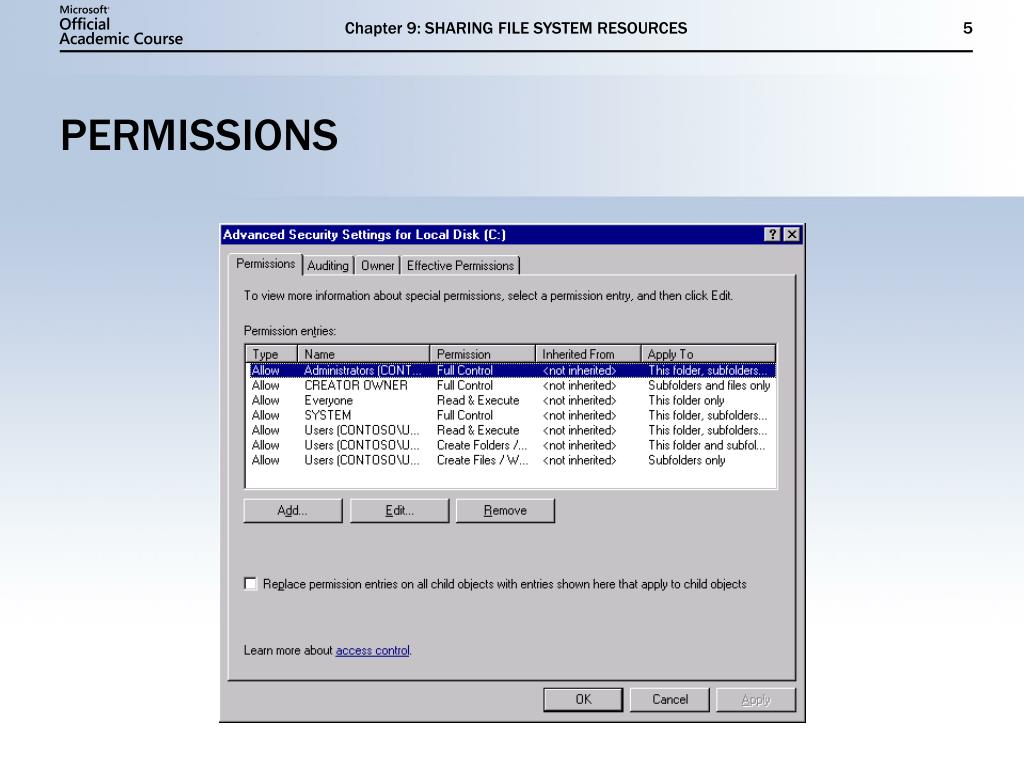This screenshot has height=768, width=1024.
Task: Sort entries by the Type column header
Action: (272, 354)
